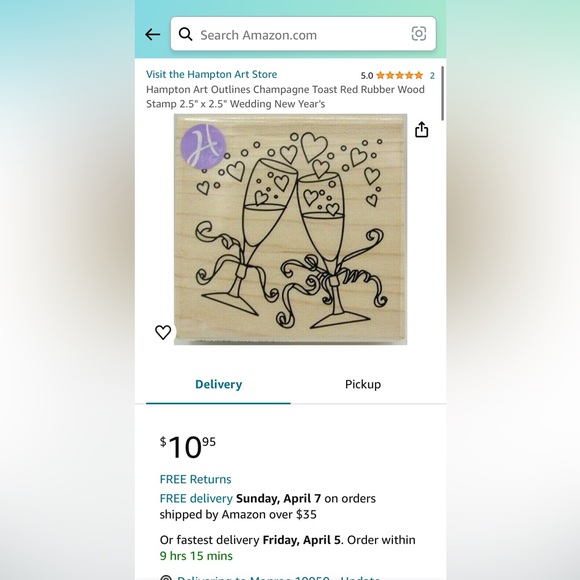580x580 pixels.
Task: Open the champagne stamp product image
Action: point(290,229)
